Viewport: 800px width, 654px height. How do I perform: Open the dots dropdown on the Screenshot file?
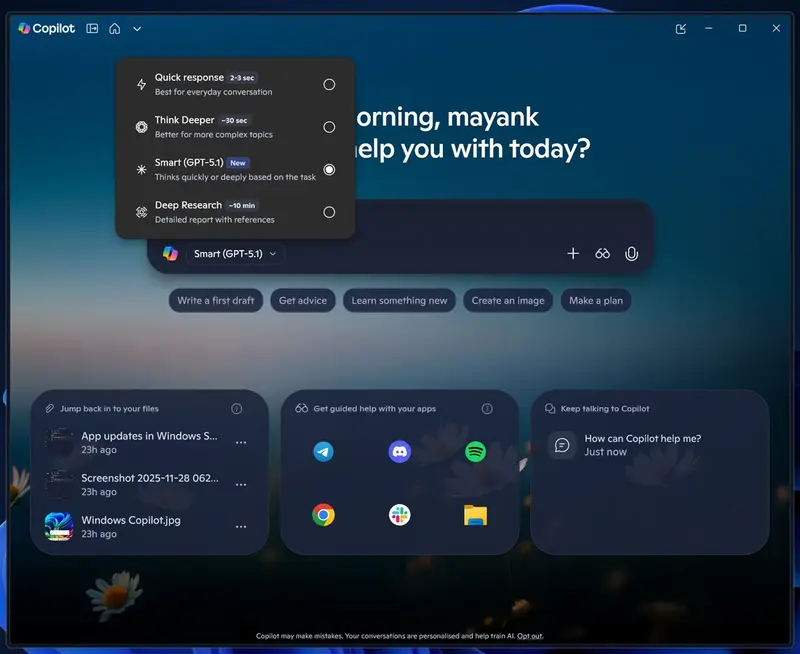(241, 484)
